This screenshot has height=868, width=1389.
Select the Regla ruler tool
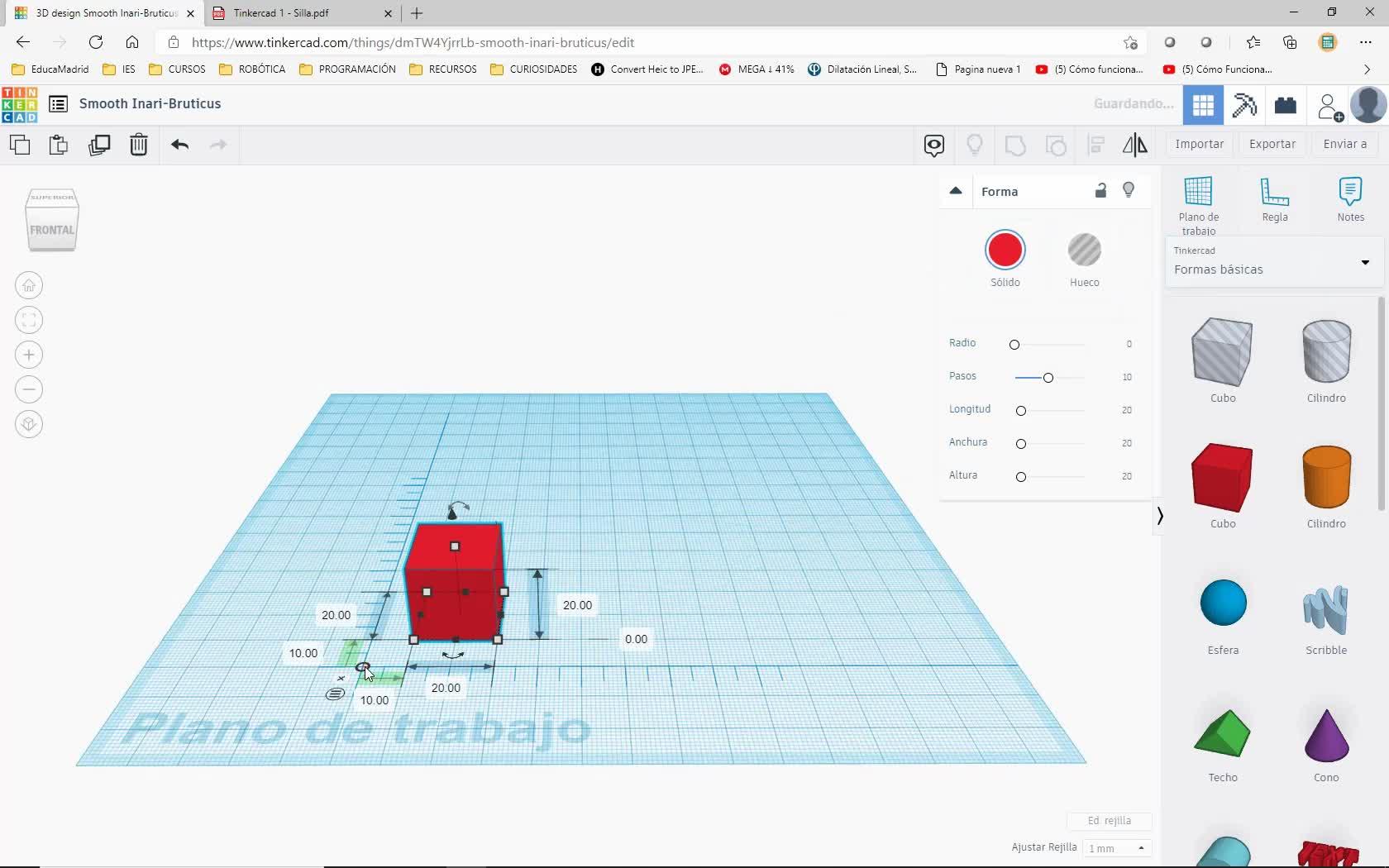click(1274, 200)
